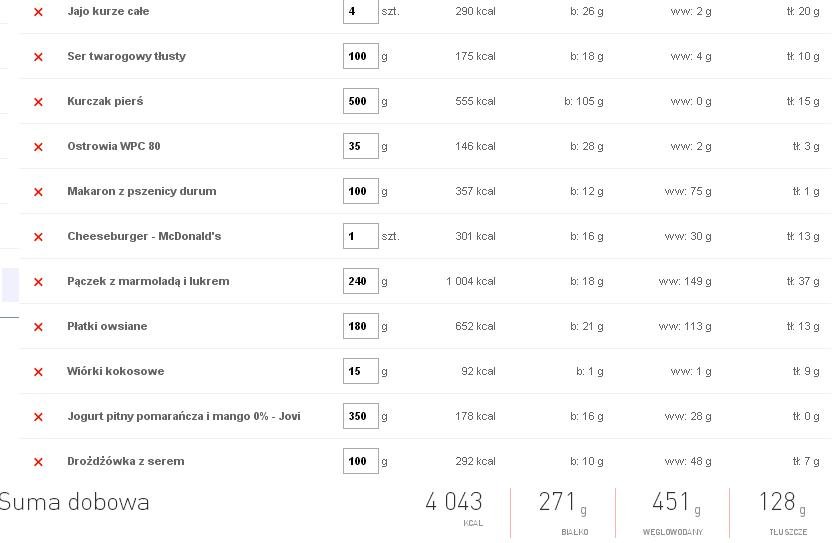The height and width of the screenshot is (543, 836).
Task: Remove Wiórki kokosowe from the list
Action: [x=38, y=372]
